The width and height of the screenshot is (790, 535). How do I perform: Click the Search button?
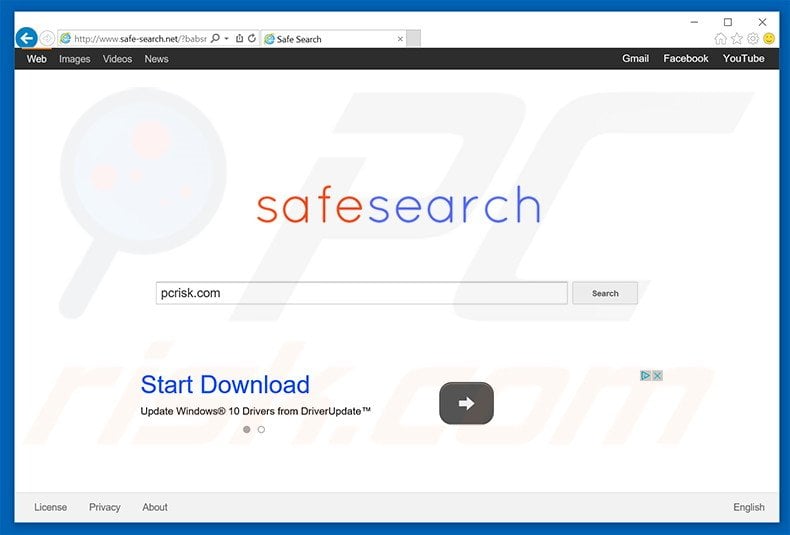click(605, 293)
